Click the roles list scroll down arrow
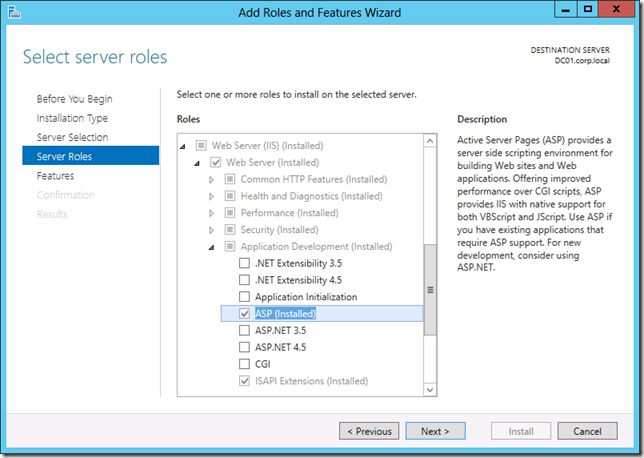This screenshot has width=644, height=458. point(431,389)
